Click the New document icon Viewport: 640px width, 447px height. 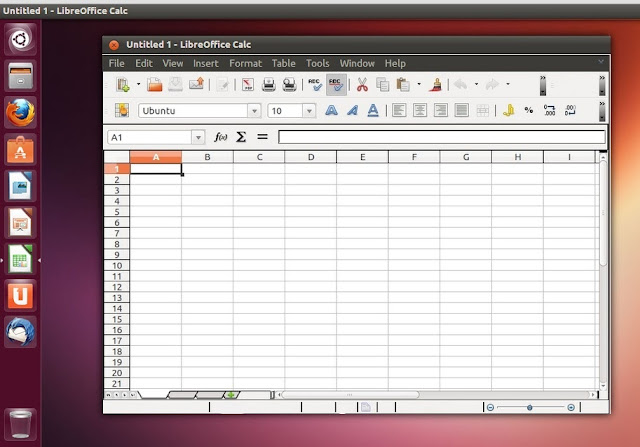(x=123, y=85)
